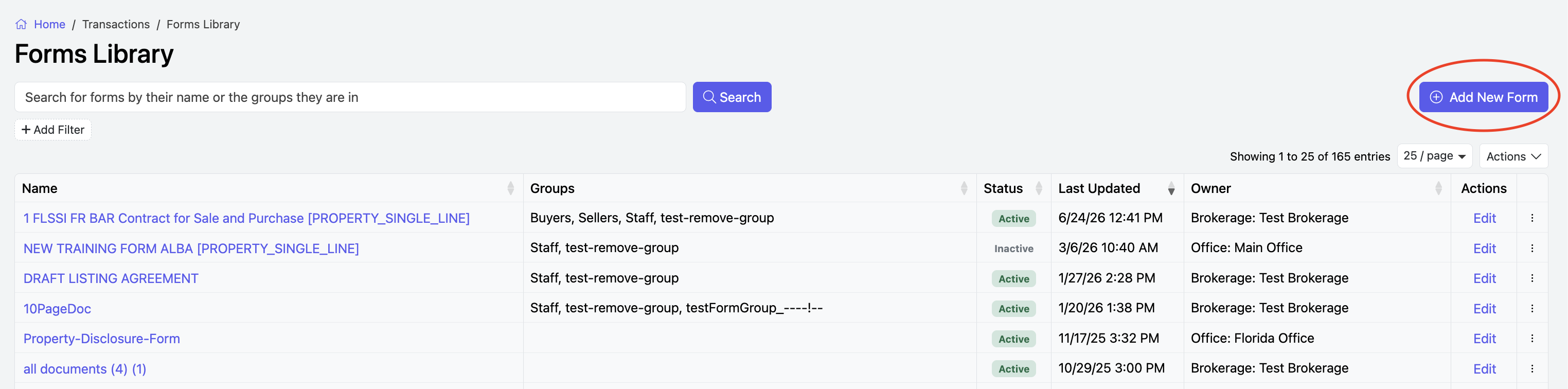Click Add Filter button
The height and width of the screenshot is (389, 1568).
(x=53, y=130)
